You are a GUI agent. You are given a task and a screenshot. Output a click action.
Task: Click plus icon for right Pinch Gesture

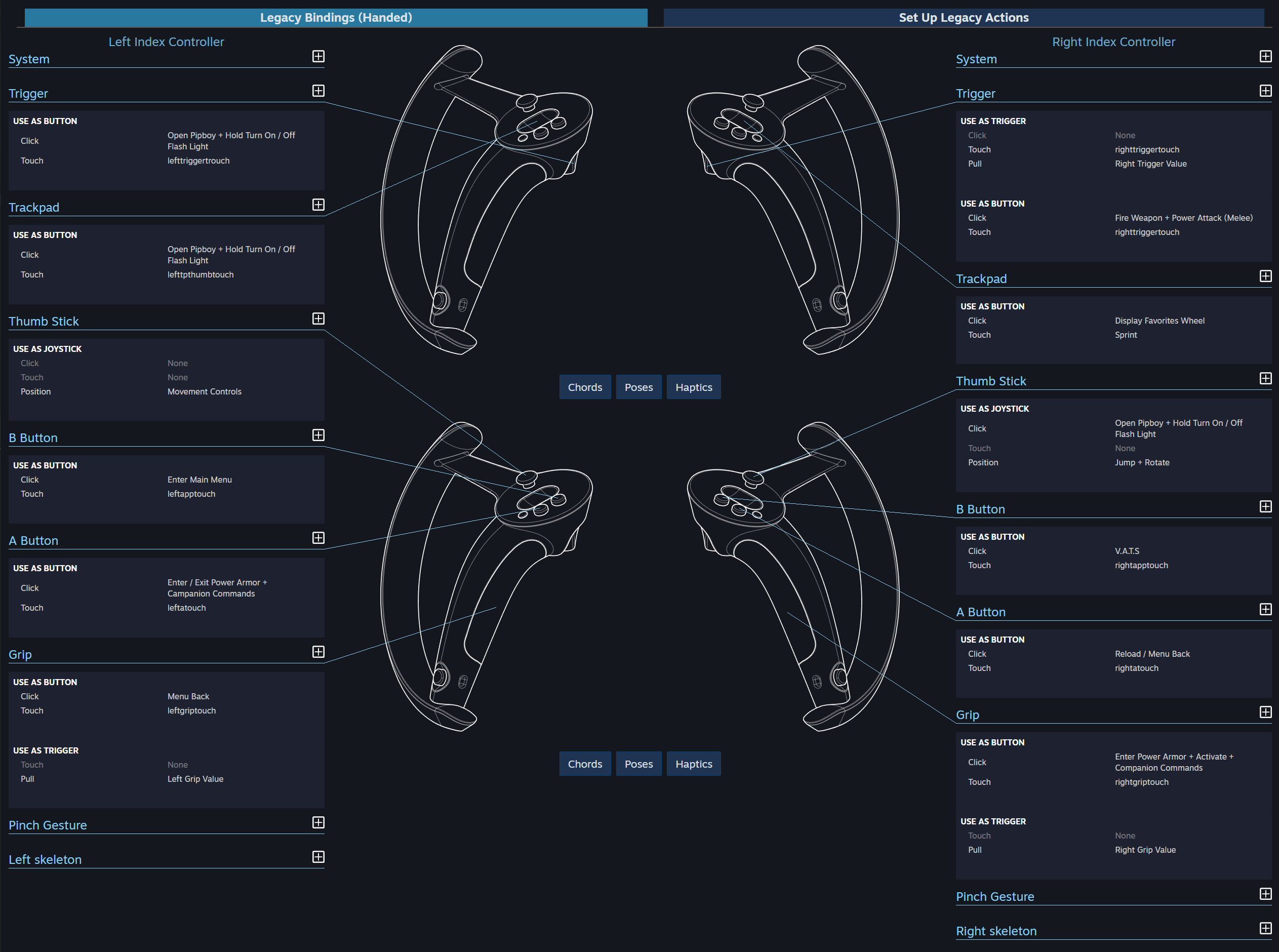point(1265,894)
